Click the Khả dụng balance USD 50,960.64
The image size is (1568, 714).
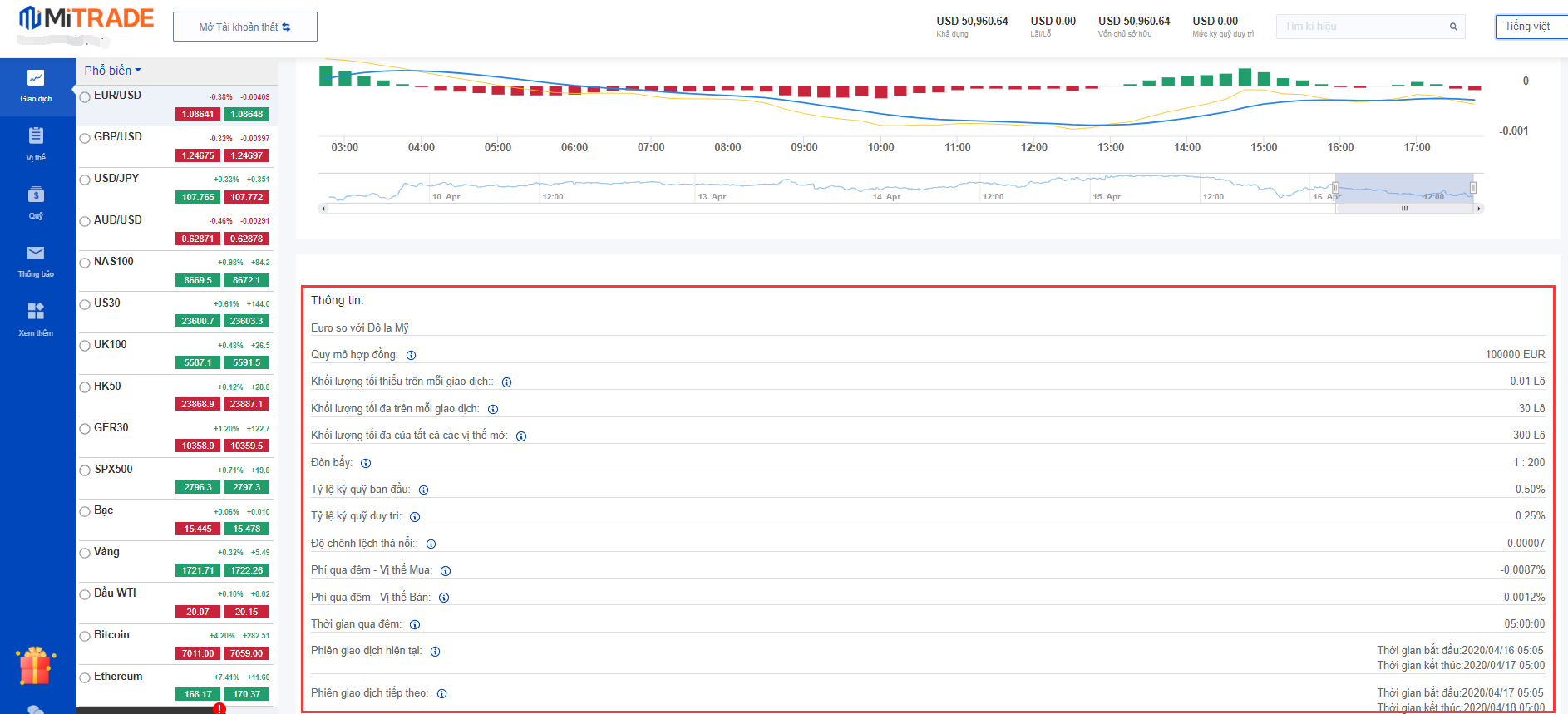click(972, 21)
